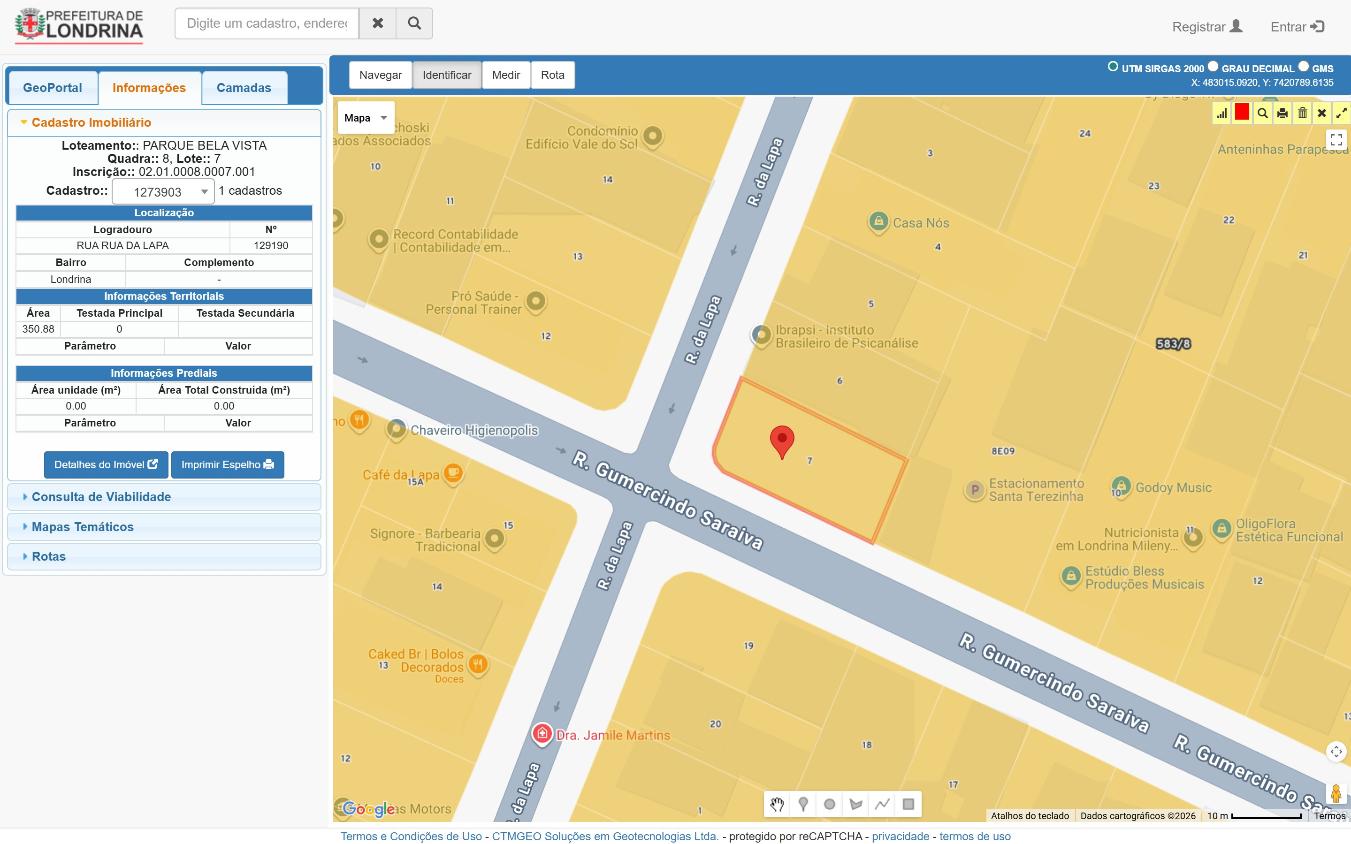This screenshot has height=844, width=1351.
Task: Select the draw circle tool
Action: tap(829, 804)
